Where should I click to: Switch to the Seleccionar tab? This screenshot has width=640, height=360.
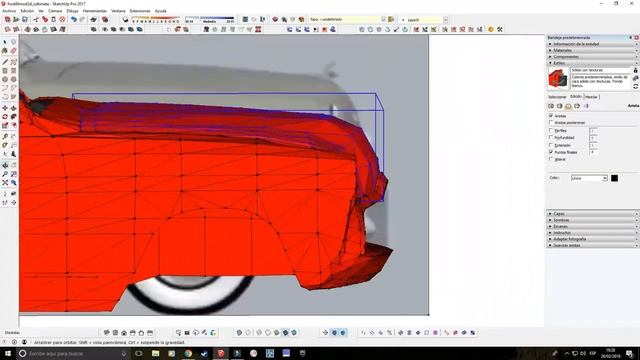557,97
